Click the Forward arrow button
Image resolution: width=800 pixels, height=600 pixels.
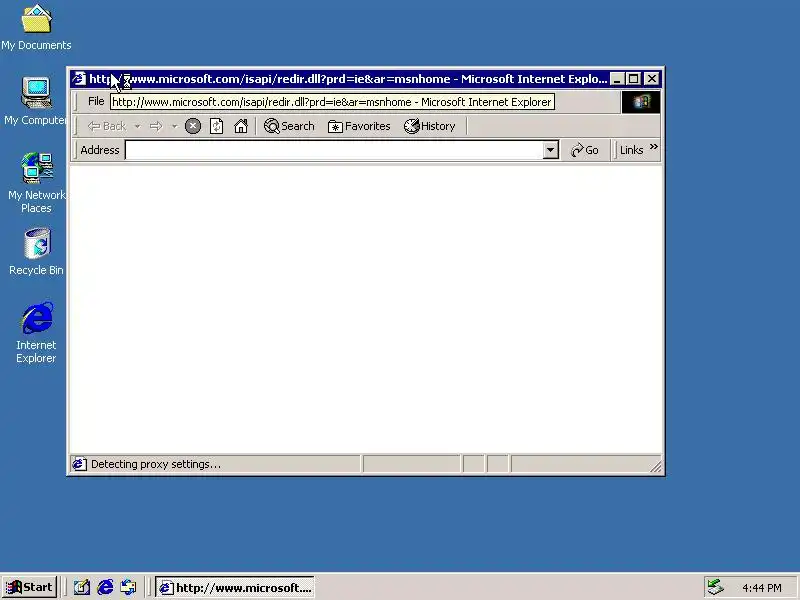(x=156, y=126)
